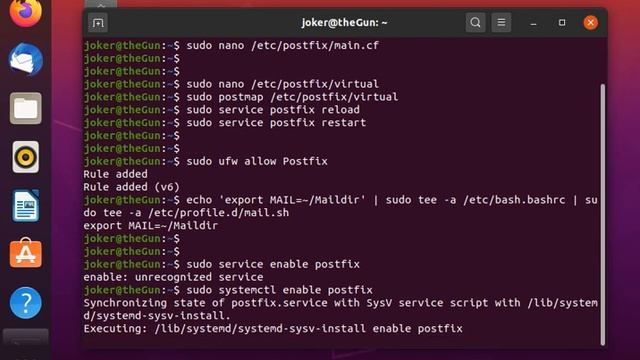Click 'enable: unrecognized service' output
The width and height of the screenshot is (640, 360).
pos(173,277)
